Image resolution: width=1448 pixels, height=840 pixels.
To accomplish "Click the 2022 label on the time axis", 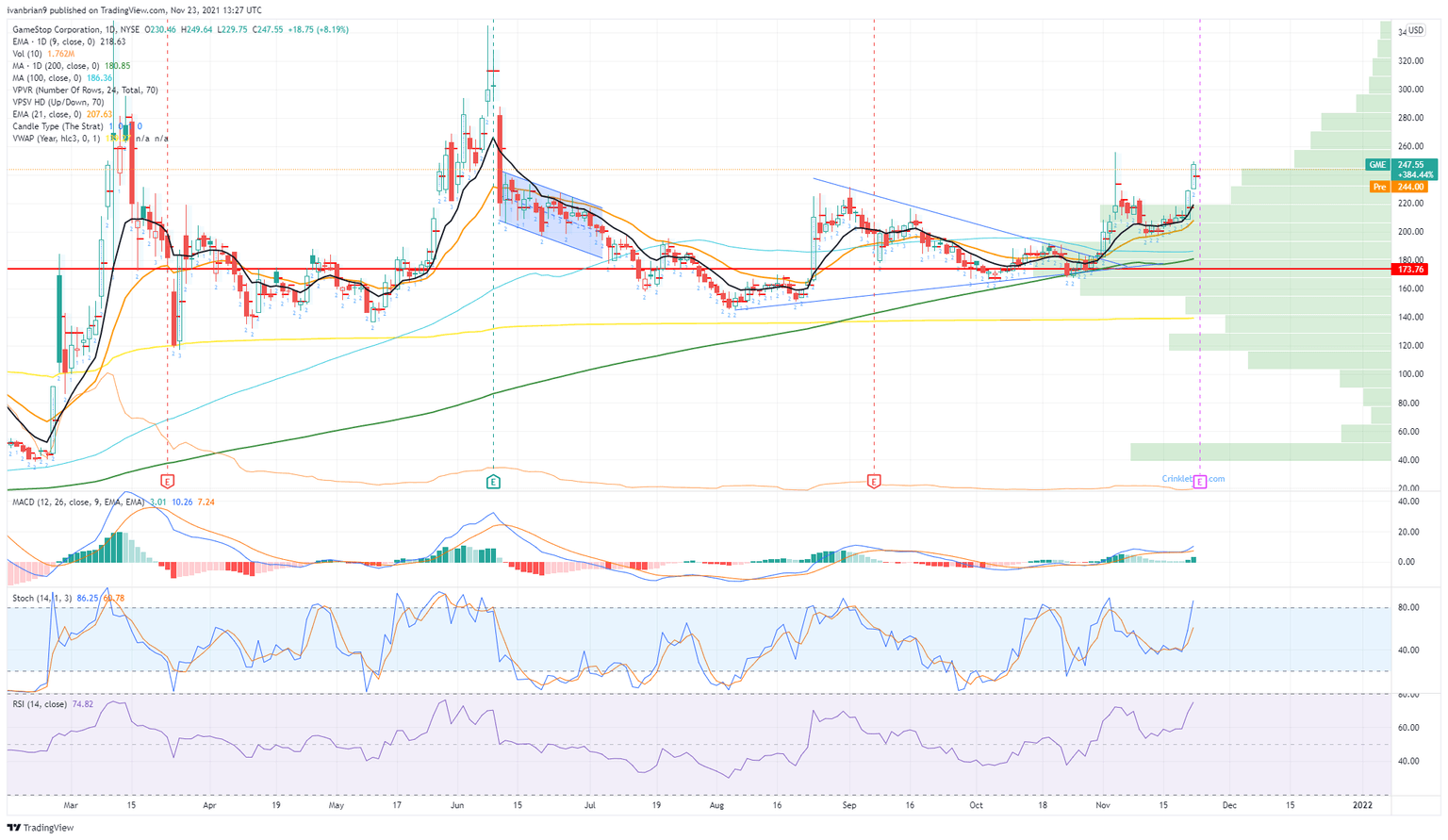I will [1362, 806].
